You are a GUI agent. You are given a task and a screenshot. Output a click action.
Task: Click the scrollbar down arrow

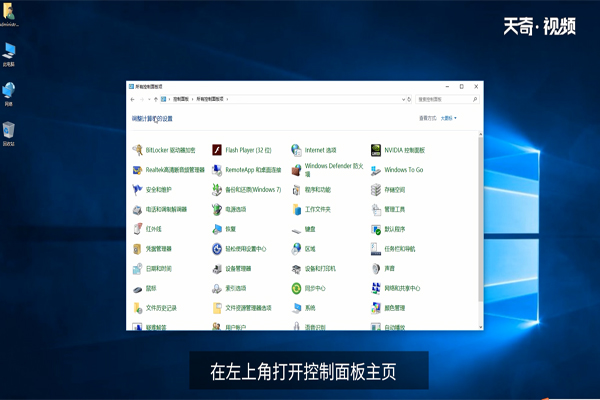(481, 327)
